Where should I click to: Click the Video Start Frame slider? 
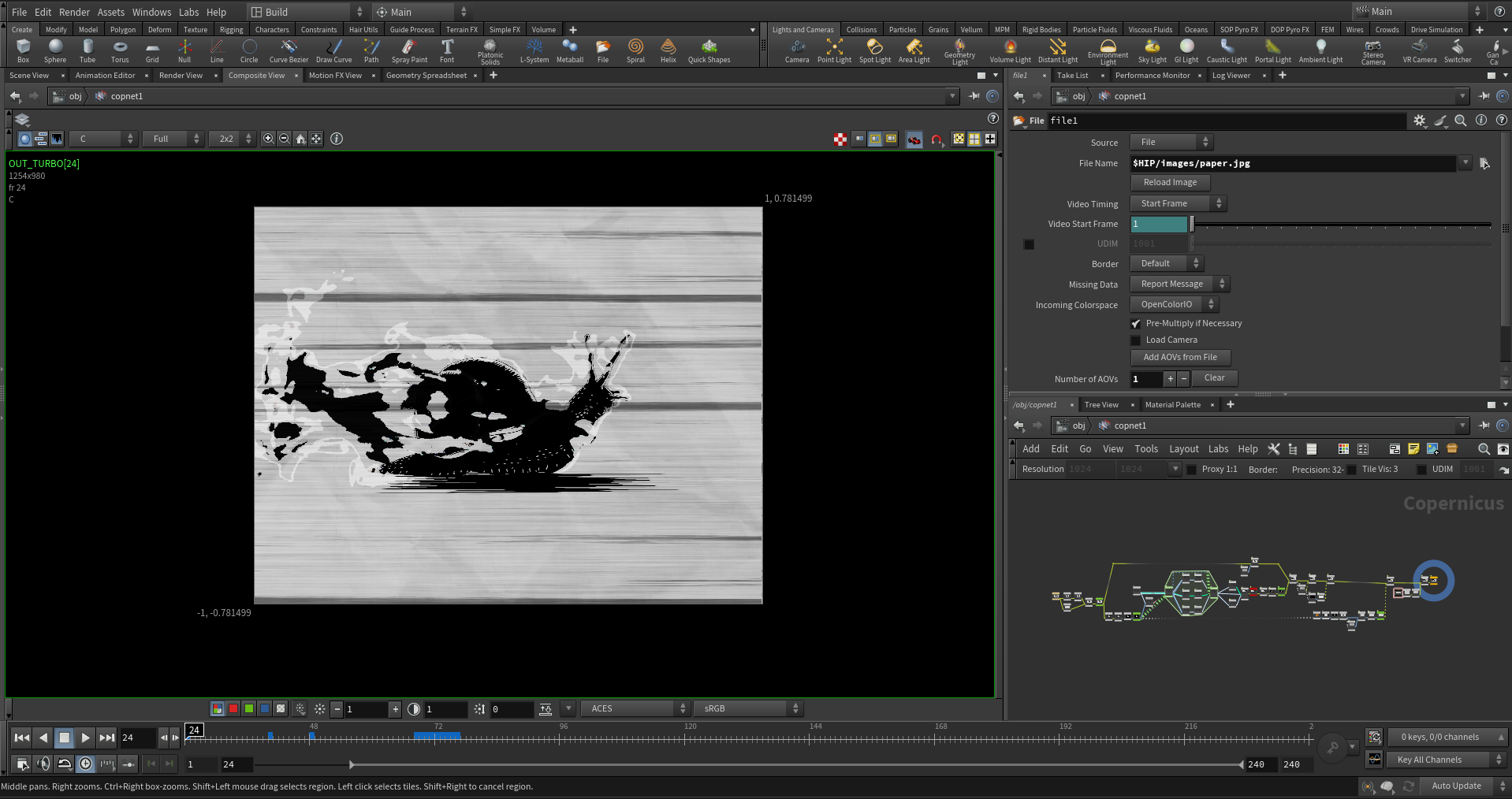pos(1341,225)
